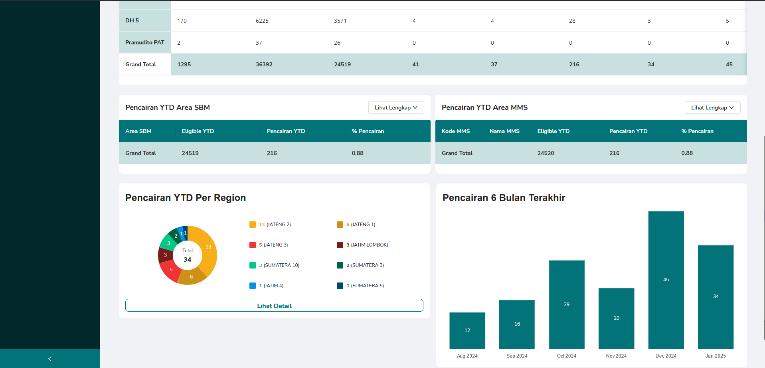The image size is (765, 368).
Task: Click Grand Total label in top table
Action: click(141, 64)
